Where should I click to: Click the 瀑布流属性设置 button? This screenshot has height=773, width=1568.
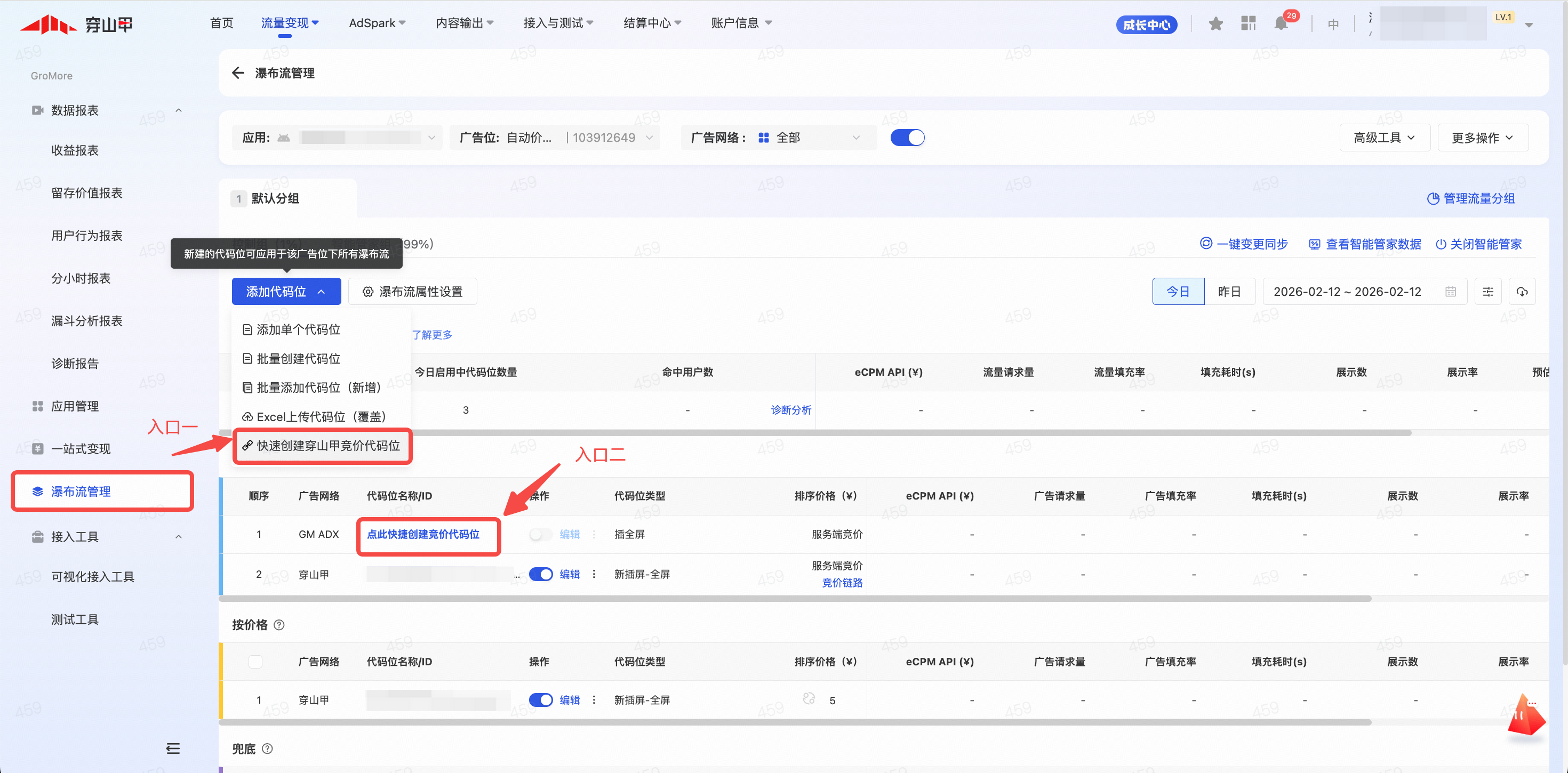coord(413,292)
